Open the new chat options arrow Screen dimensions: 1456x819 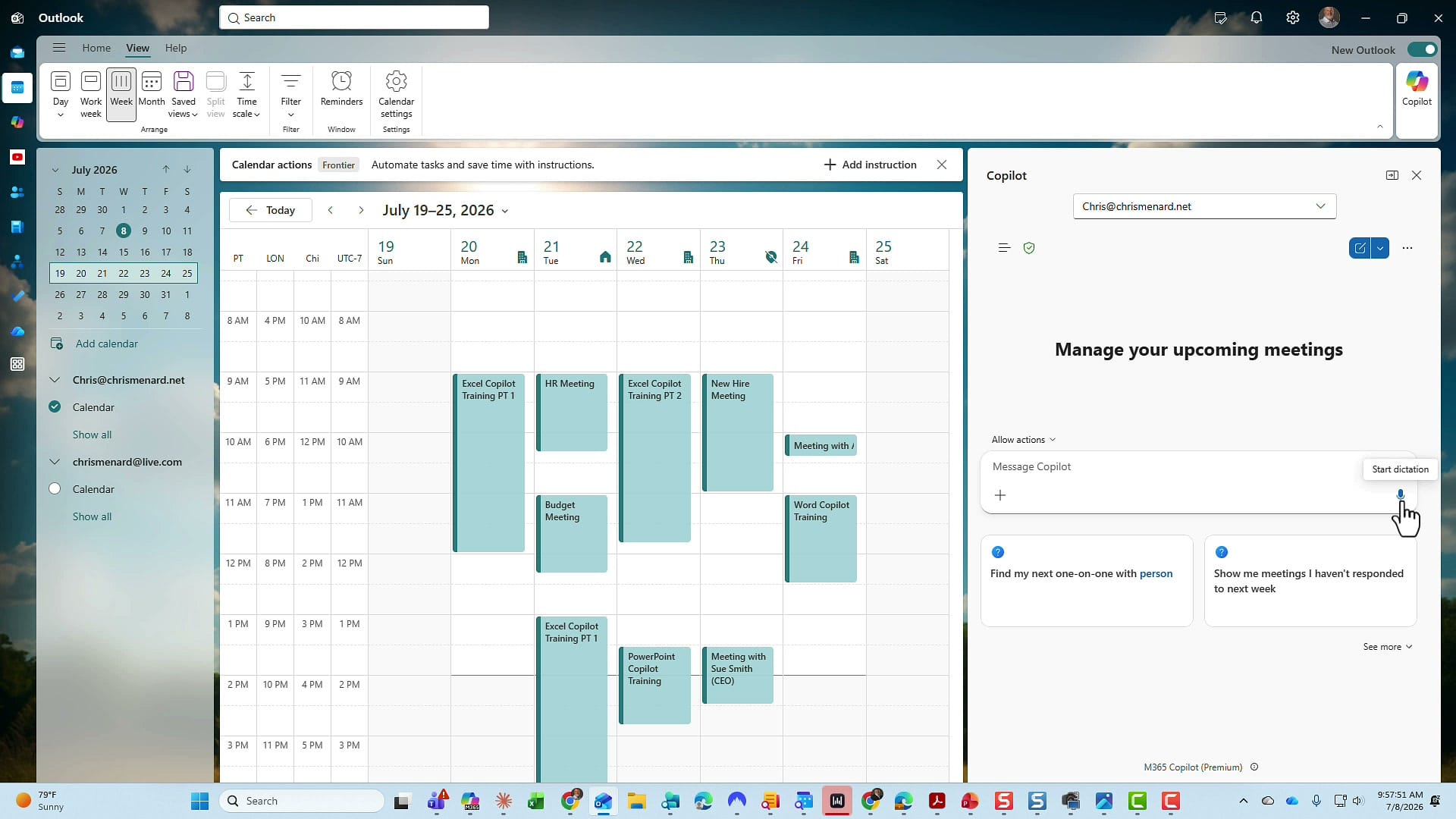(x=1380, y=248)
